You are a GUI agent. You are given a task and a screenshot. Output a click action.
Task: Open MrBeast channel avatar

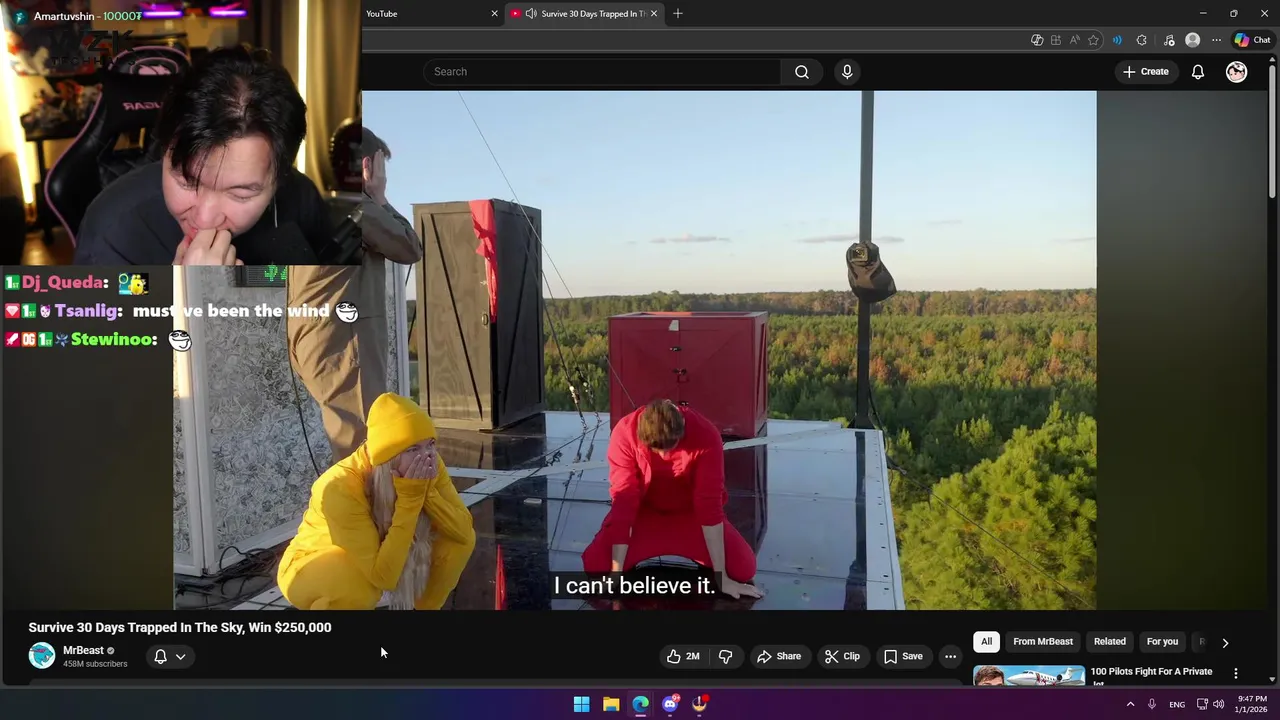42,656
